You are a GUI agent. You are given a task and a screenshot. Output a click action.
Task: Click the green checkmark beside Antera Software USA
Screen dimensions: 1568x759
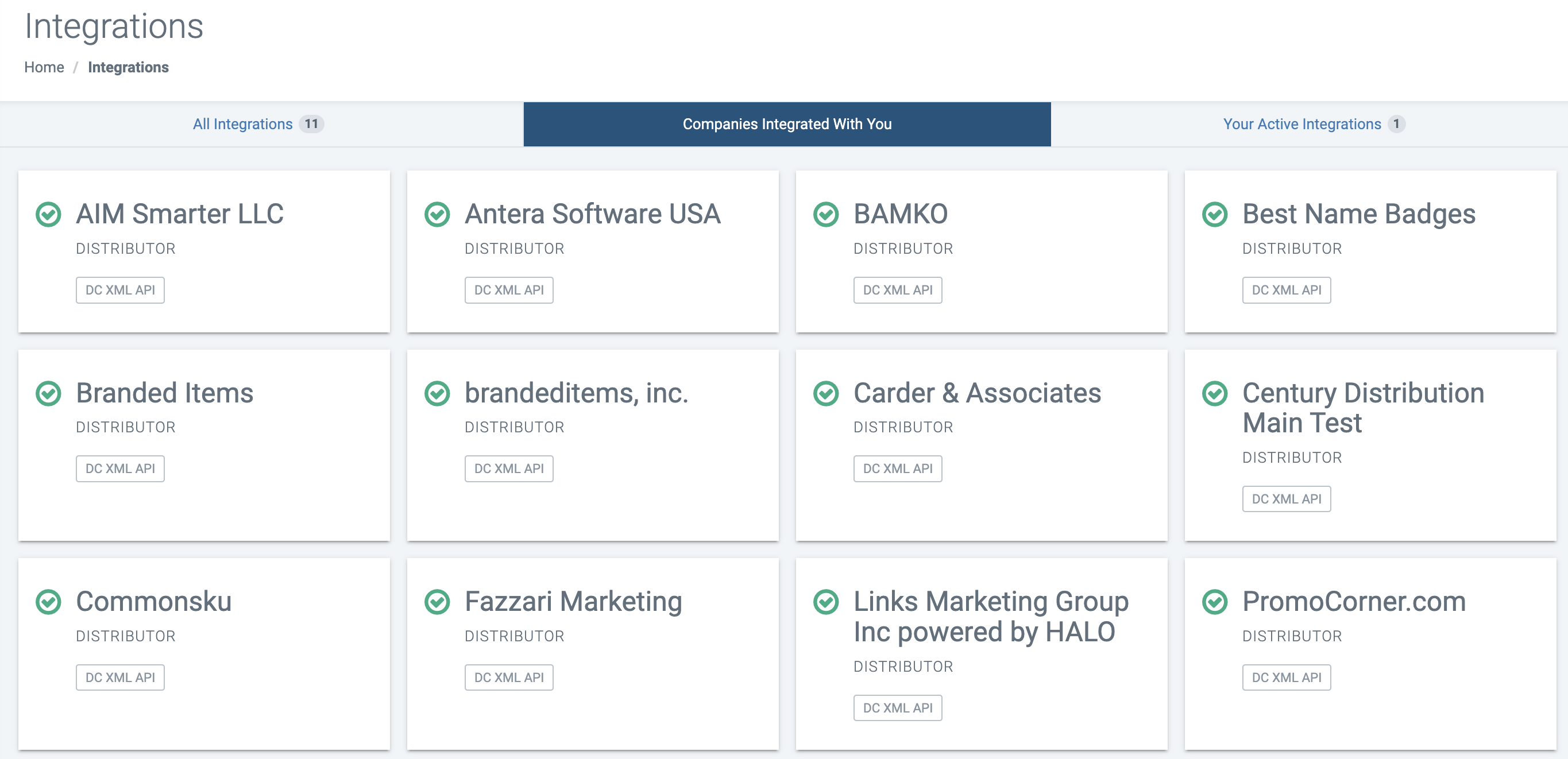tap(437, 214)
